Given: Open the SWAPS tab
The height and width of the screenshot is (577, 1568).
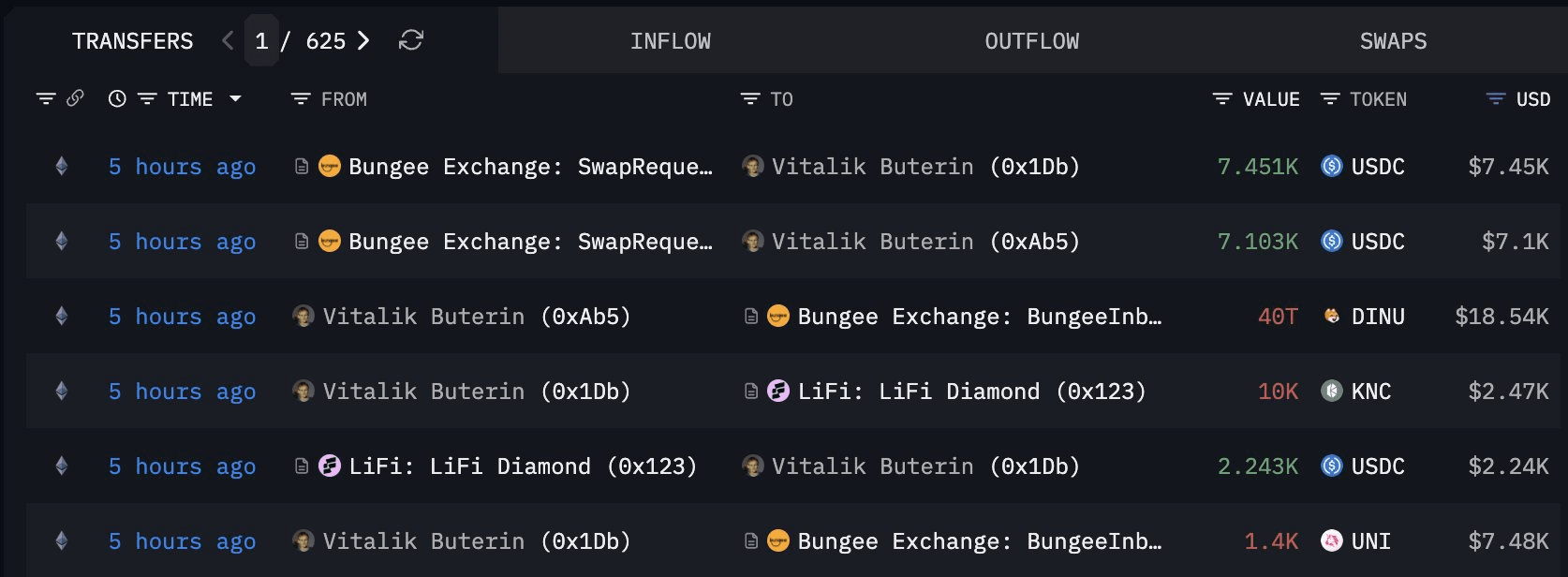Looking at the screenshot, I should click(x=1393, y=41).
